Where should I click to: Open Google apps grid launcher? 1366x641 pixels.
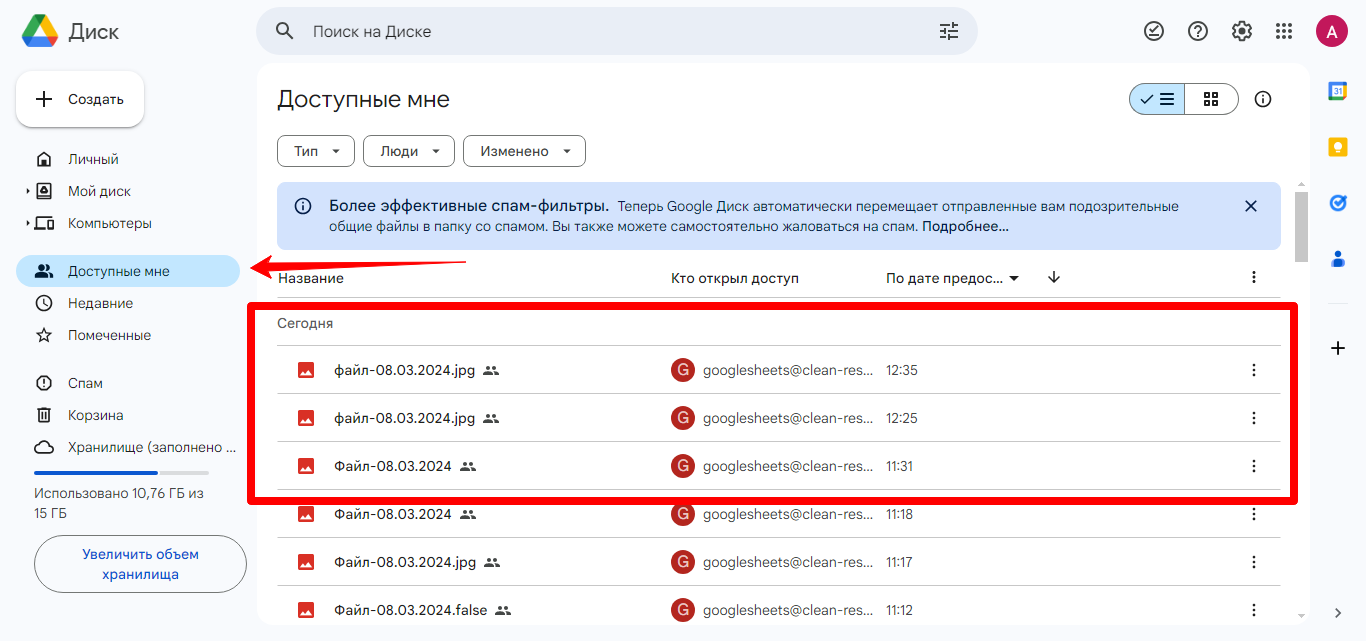[1285, 31]
